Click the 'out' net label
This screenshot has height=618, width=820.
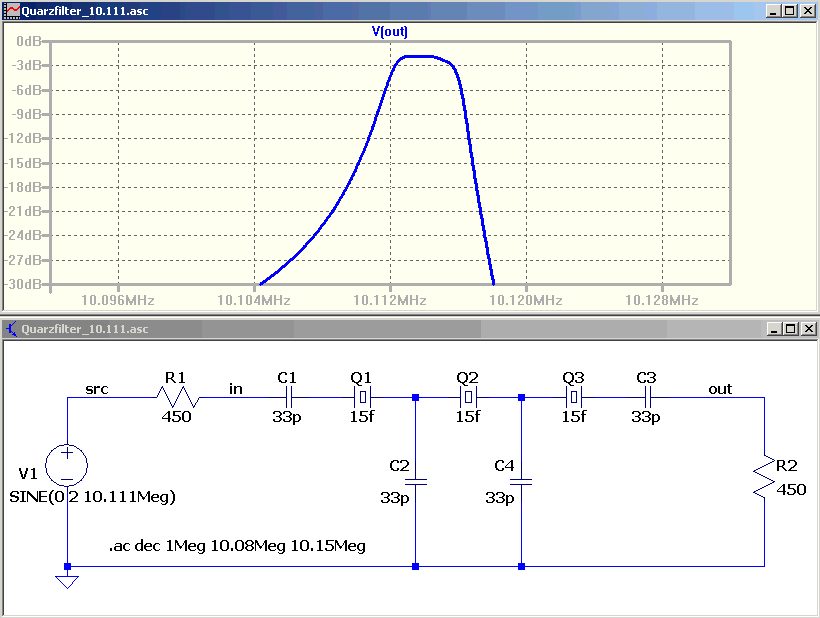(720, 389)
